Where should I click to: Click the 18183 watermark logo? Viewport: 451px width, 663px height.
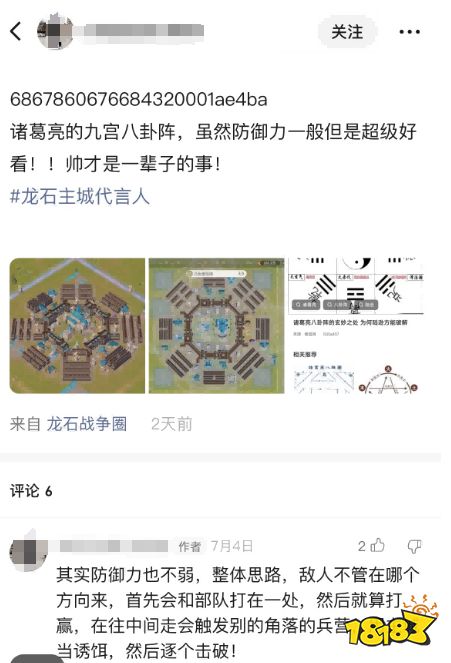393,625
